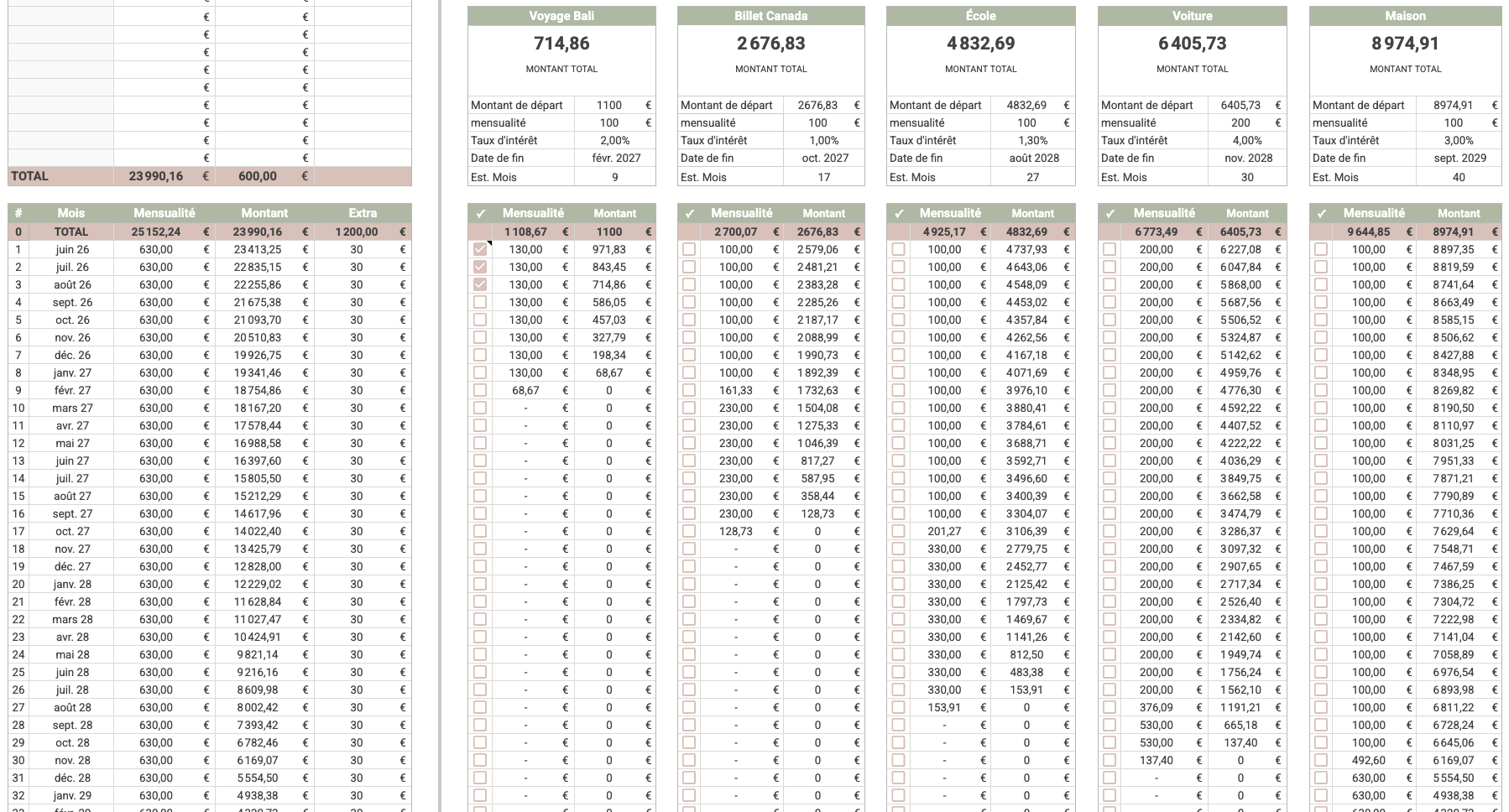Select the Maison card title
Image resolution: width=1509 pixels, height=812 pixels.
tap(1406, 16)
